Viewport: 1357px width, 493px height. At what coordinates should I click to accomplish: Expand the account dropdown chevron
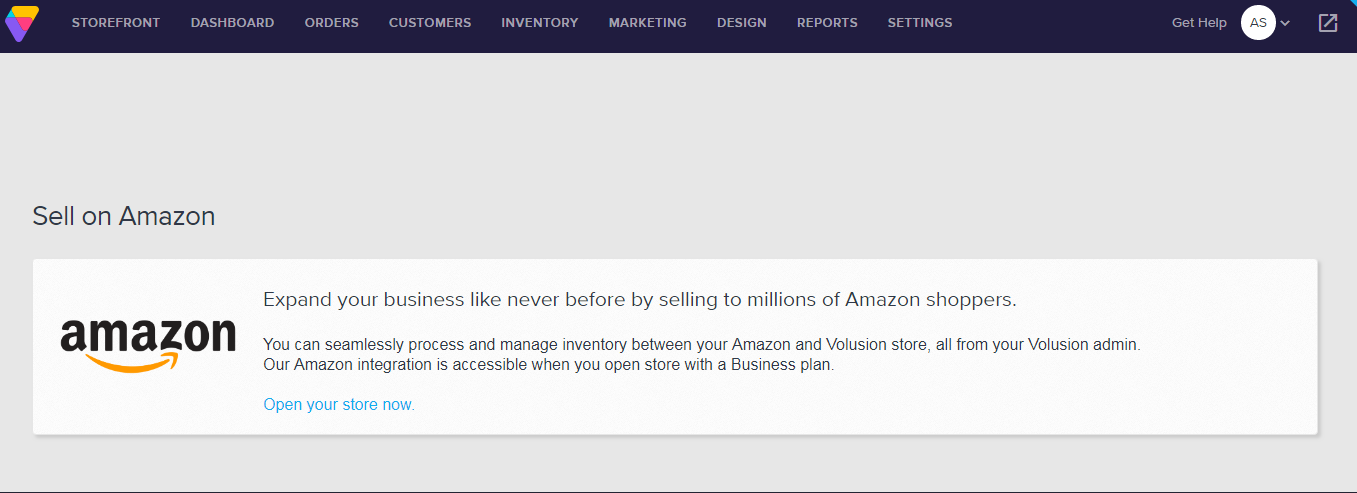click(x=1286, y=23)
